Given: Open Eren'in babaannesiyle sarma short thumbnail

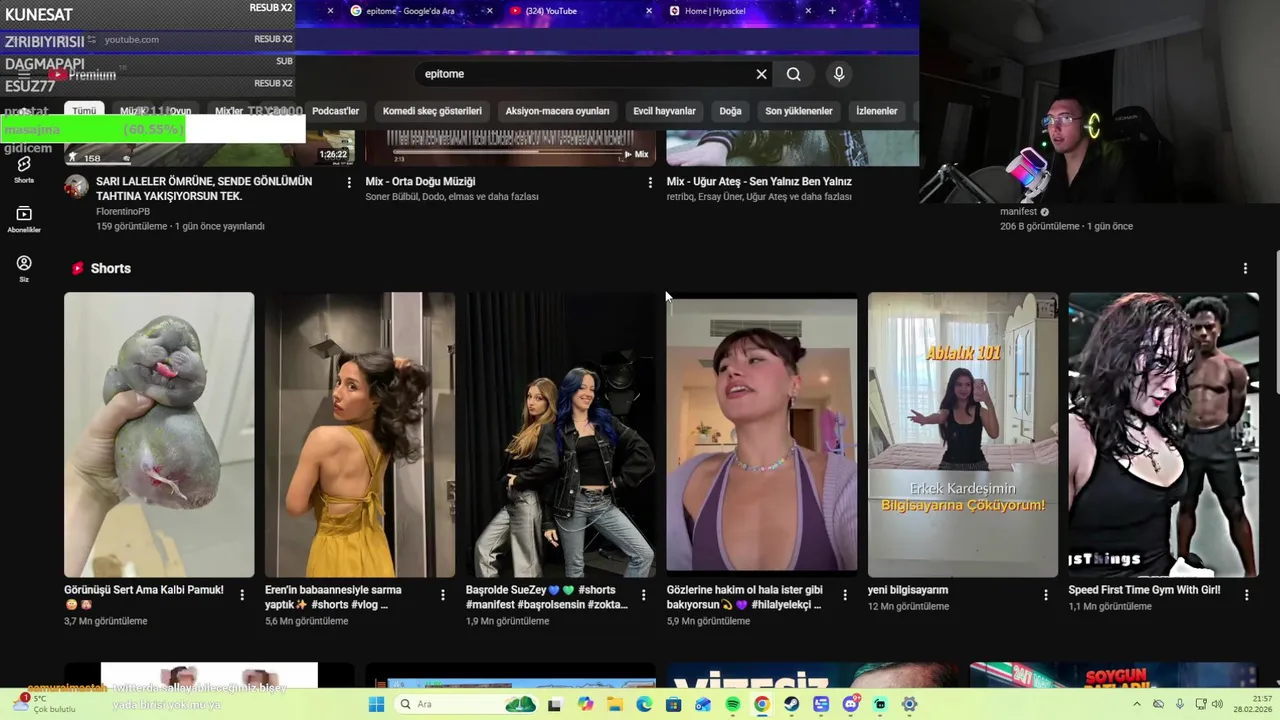Looking at the screenshot, I should 360,434.
